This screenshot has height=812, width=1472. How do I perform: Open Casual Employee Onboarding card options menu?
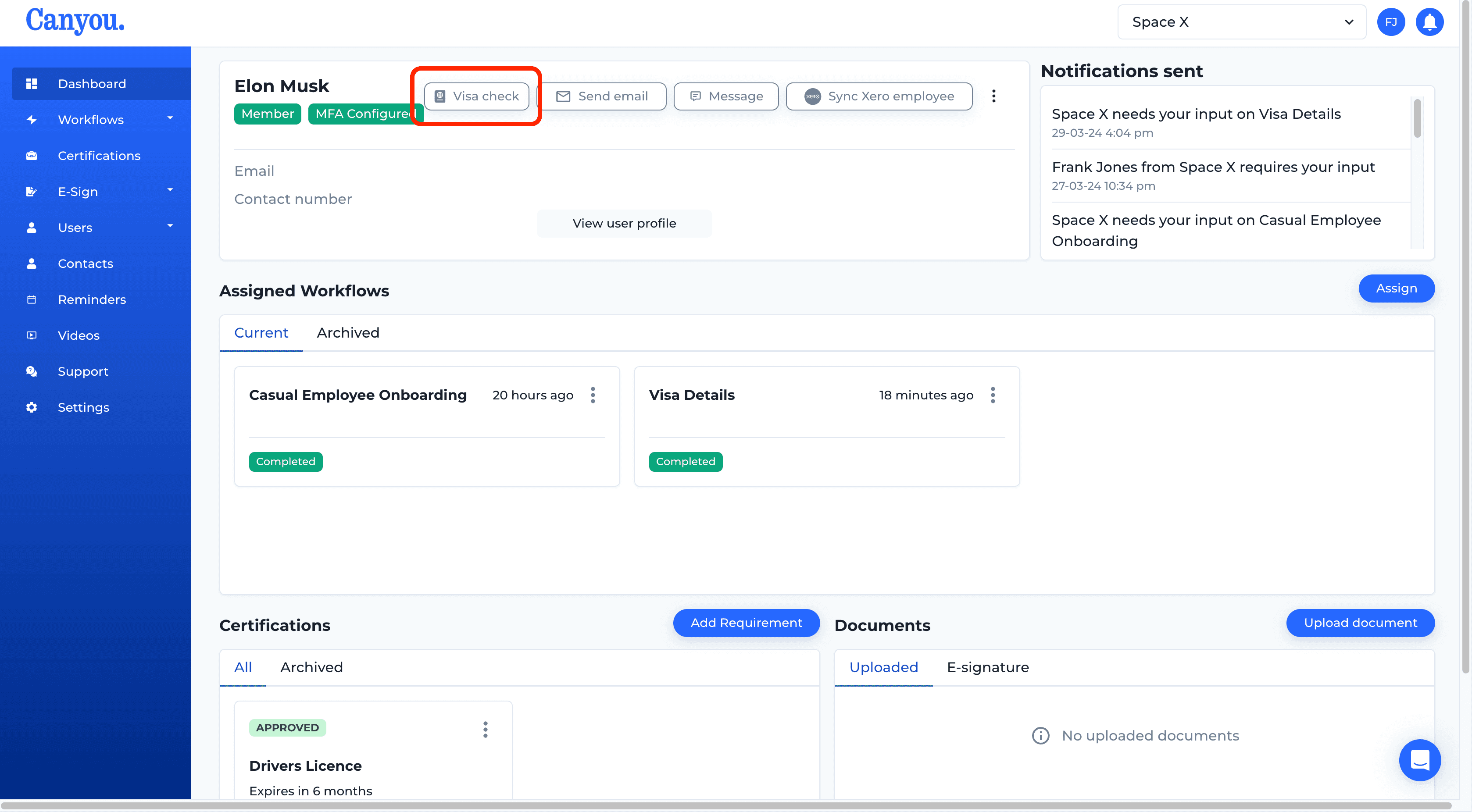pyautogui.click(x=593, y=395)
